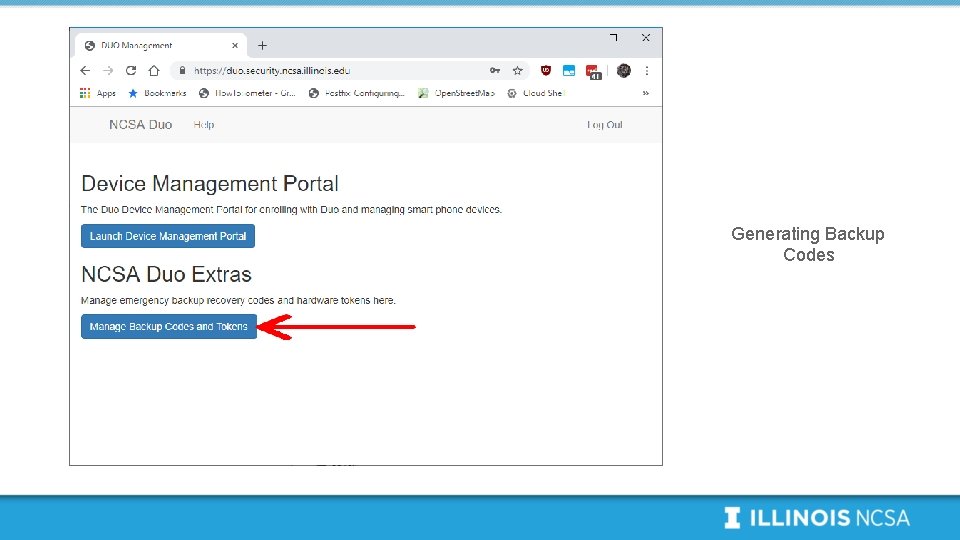
Task: Click the Device Management Portal heading
Action: [209, 184]
